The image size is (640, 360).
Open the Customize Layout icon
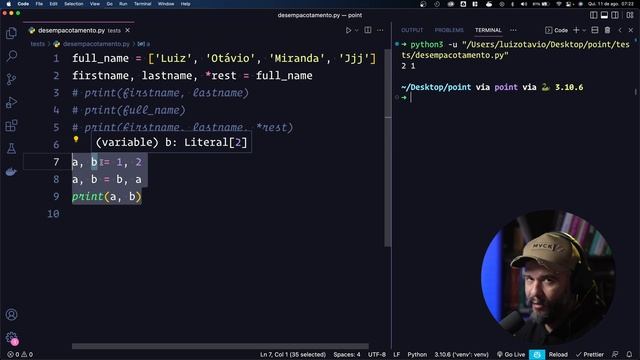coord(630,15)
